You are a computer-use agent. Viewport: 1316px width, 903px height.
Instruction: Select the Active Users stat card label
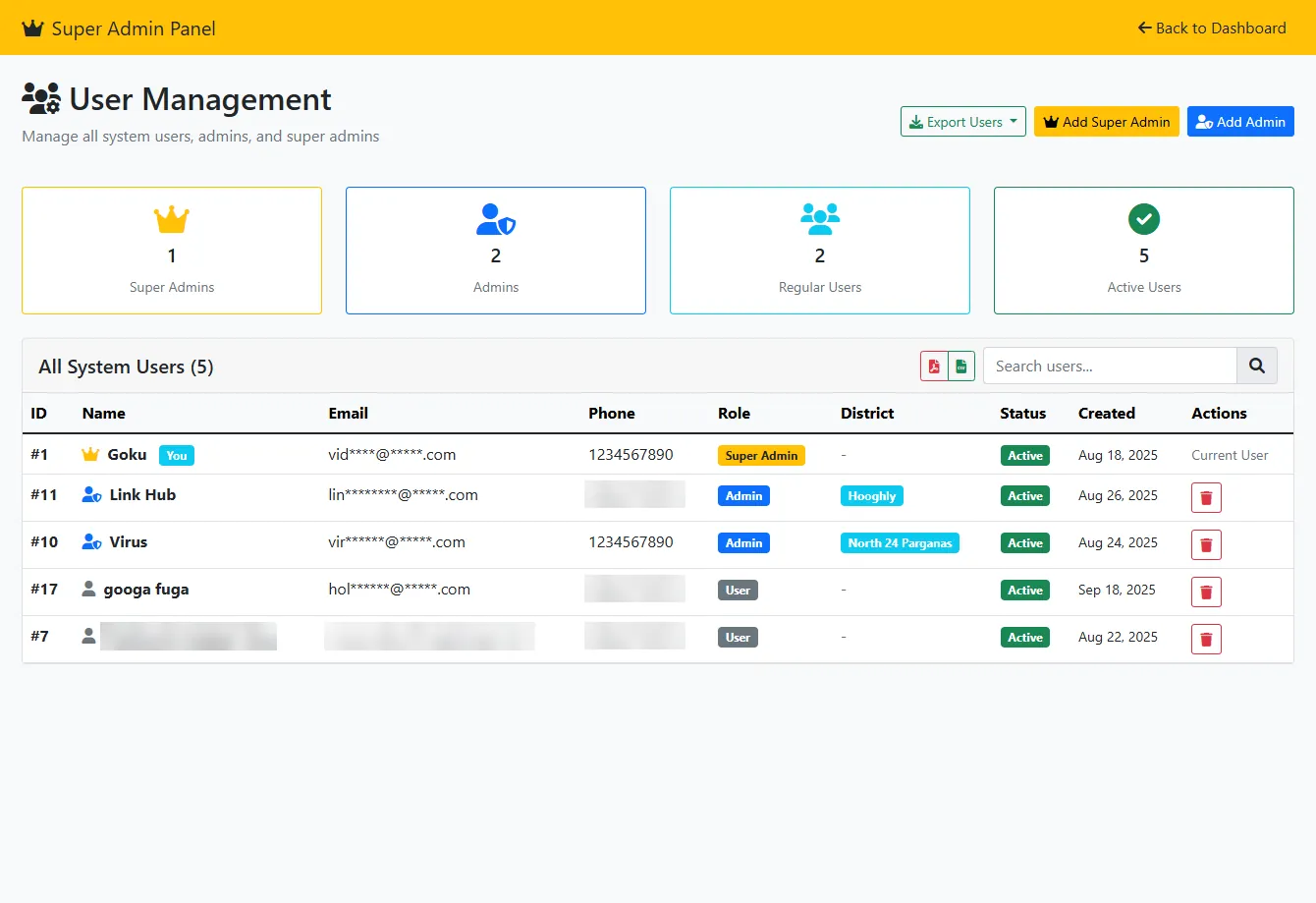[x=1144, y=287]
